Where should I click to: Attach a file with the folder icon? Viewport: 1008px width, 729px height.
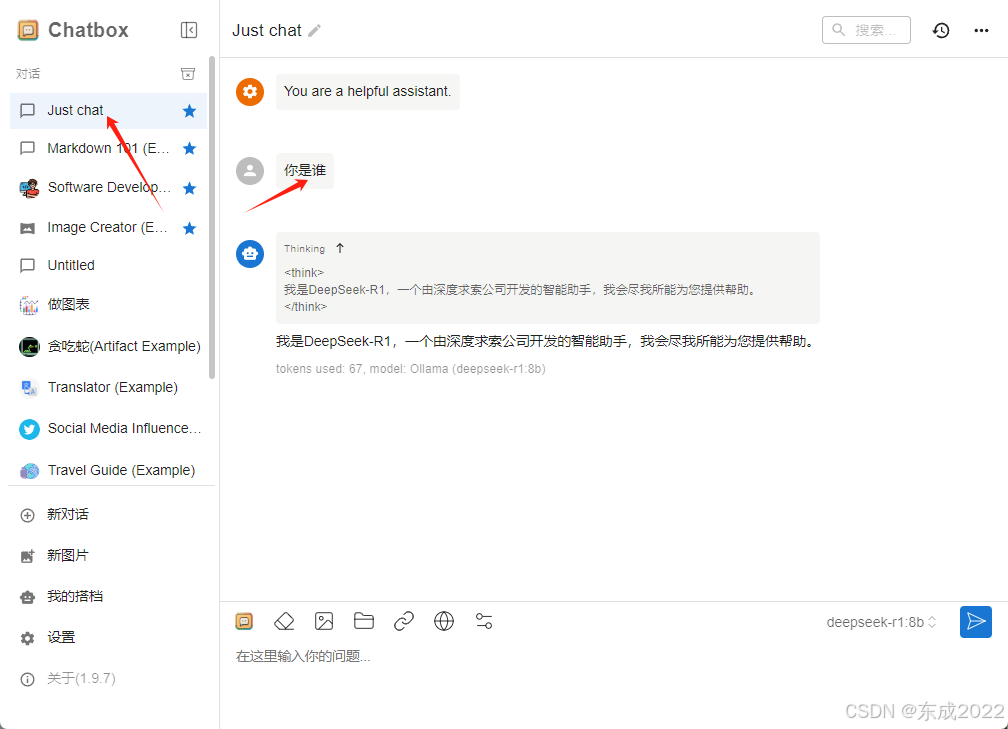click(x=364, y=621)
